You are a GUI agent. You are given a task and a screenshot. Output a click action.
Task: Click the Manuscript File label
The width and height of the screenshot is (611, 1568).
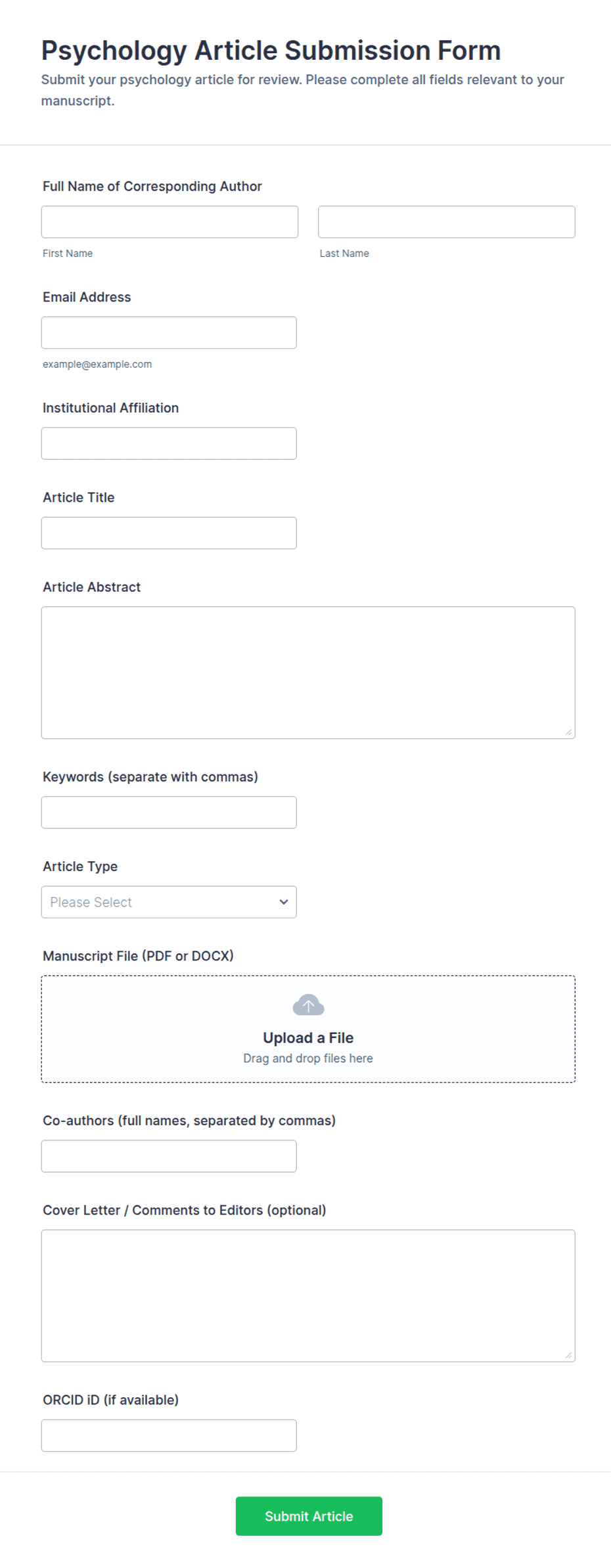click(138, 956)
